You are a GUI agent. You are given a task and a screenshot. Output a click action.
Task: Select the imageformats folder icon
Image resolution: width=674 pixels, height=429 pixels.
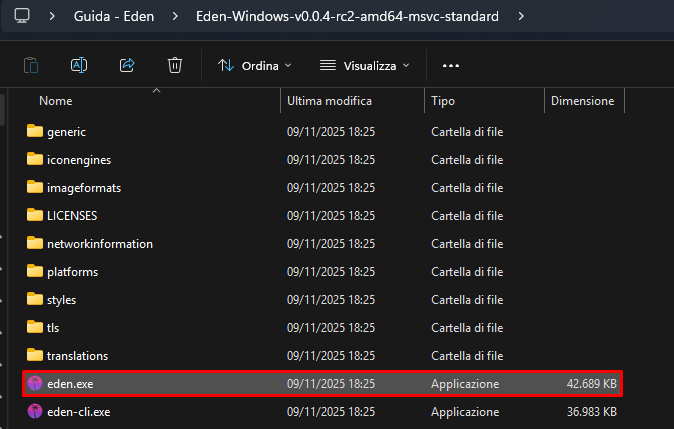35,187
